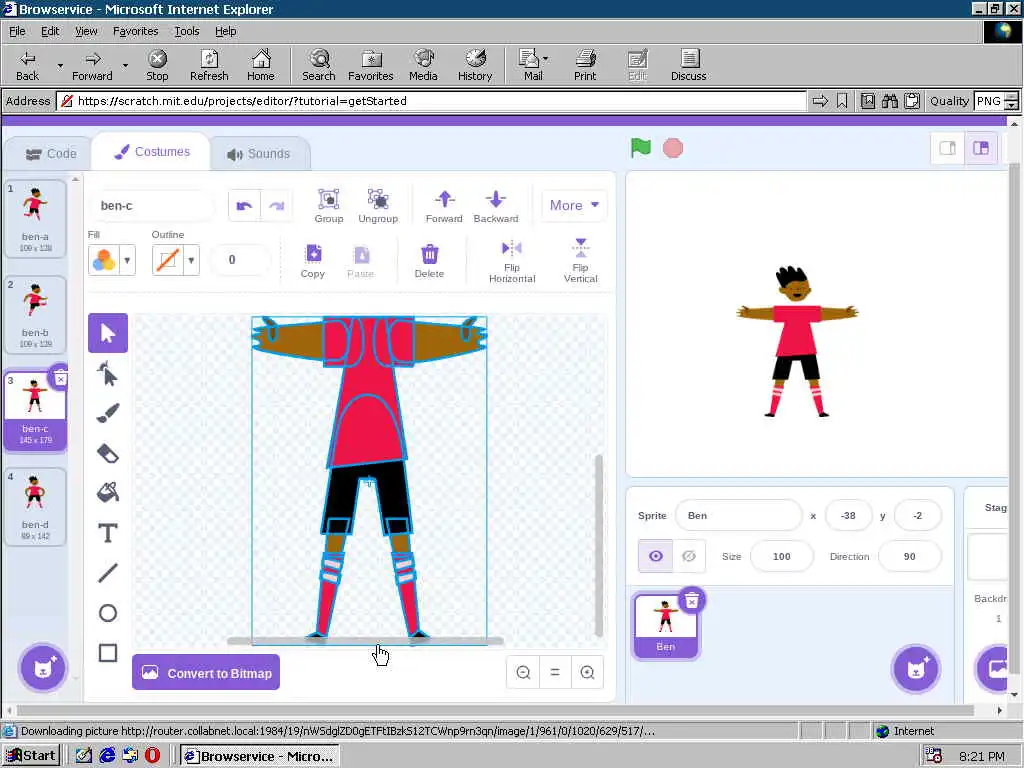Select the Eraser tool

point(108,453)
